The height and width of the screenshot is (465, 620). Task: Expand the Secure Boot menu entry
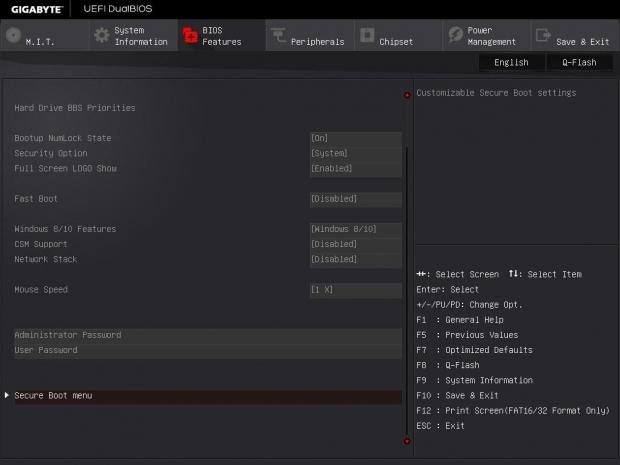pos(208,395)
